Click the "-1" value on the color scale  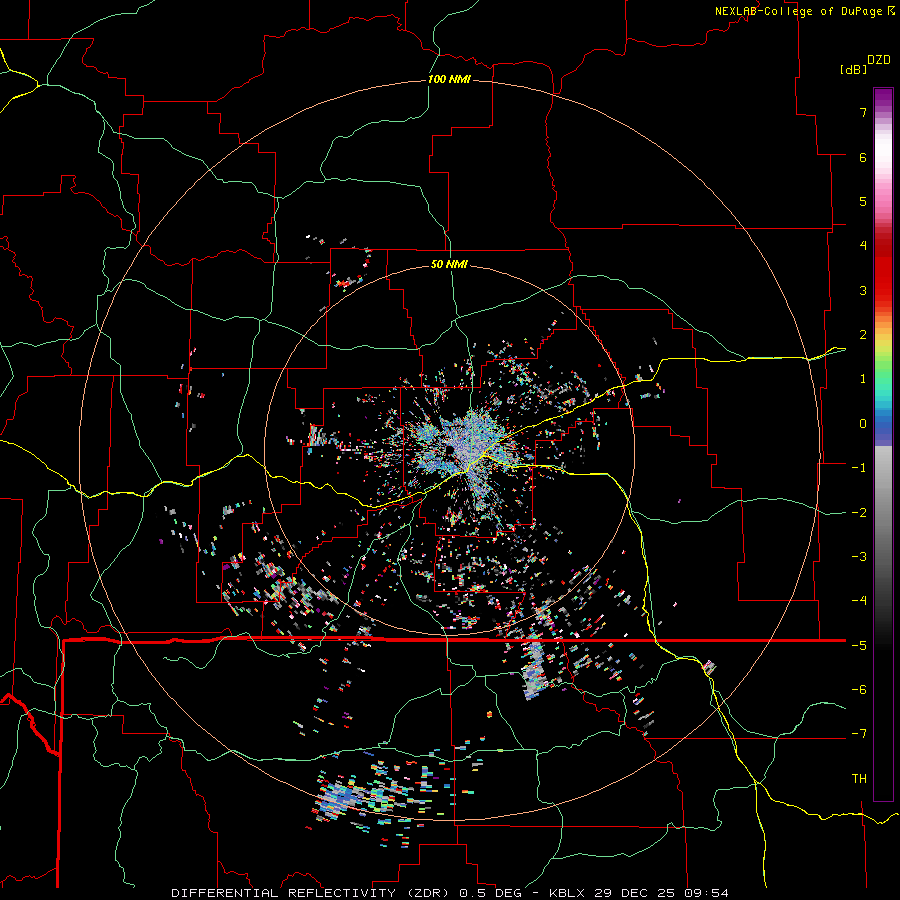[859, 468]
